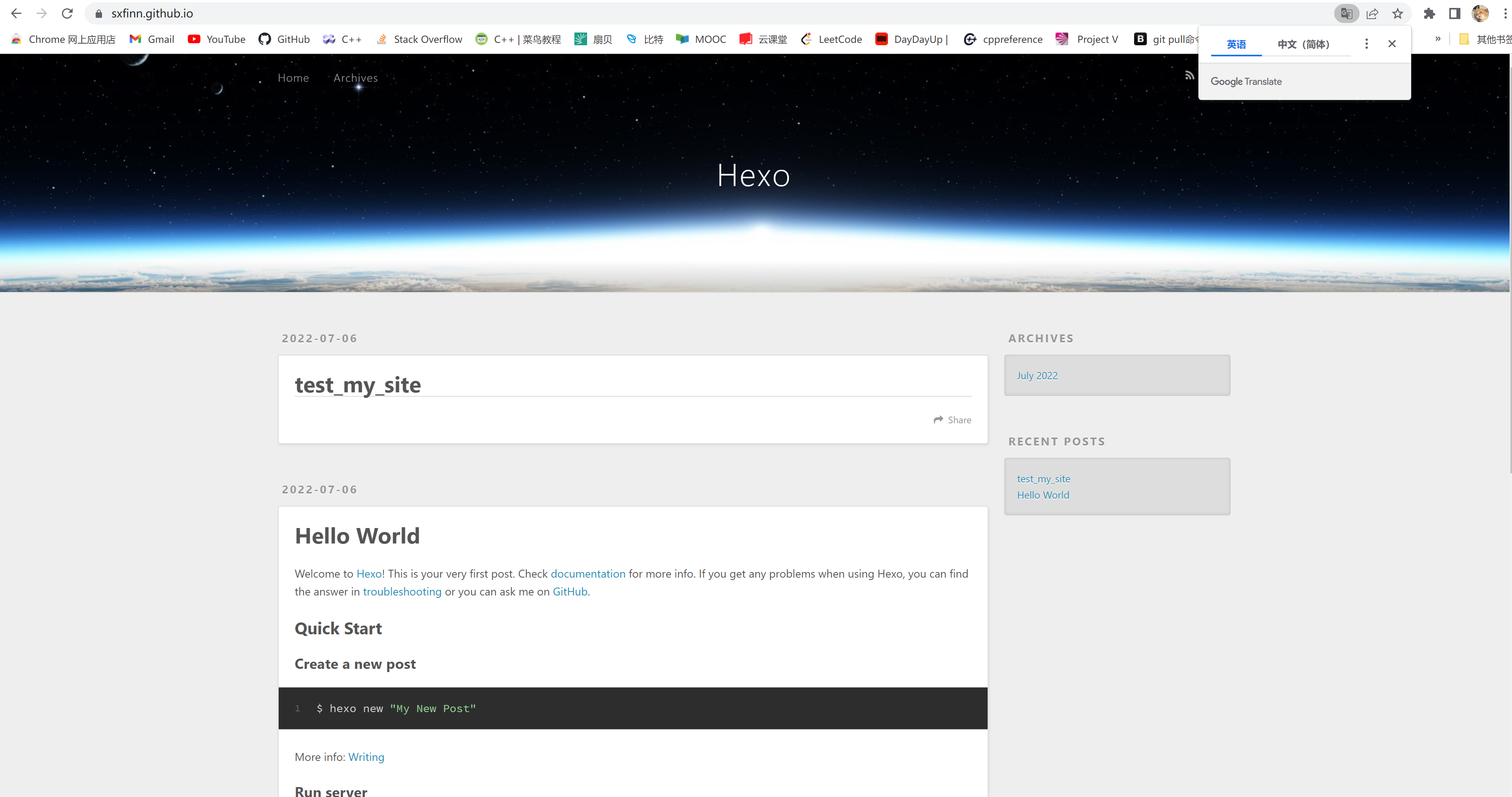Open the Extensions puzzle icon
Image resolution: width=1512 pixels, height=797 pixels.
tap(1429, 13)
